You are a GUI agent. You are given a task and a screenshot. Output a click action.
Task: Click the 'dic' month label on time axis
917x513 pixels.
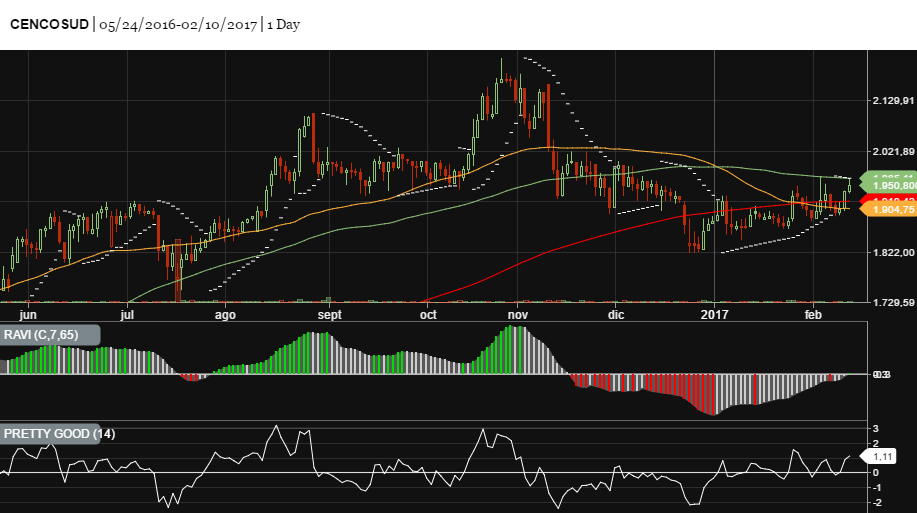tap(616, 315)
